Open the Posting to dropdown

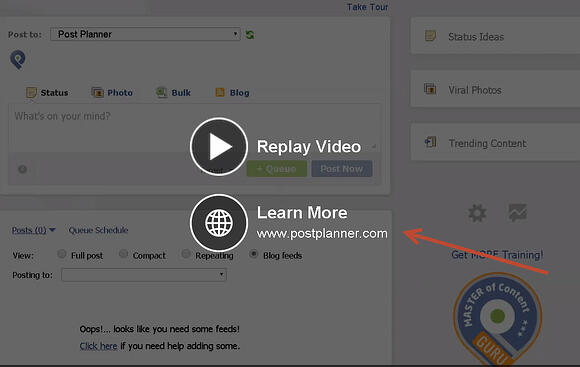[144, 275]
